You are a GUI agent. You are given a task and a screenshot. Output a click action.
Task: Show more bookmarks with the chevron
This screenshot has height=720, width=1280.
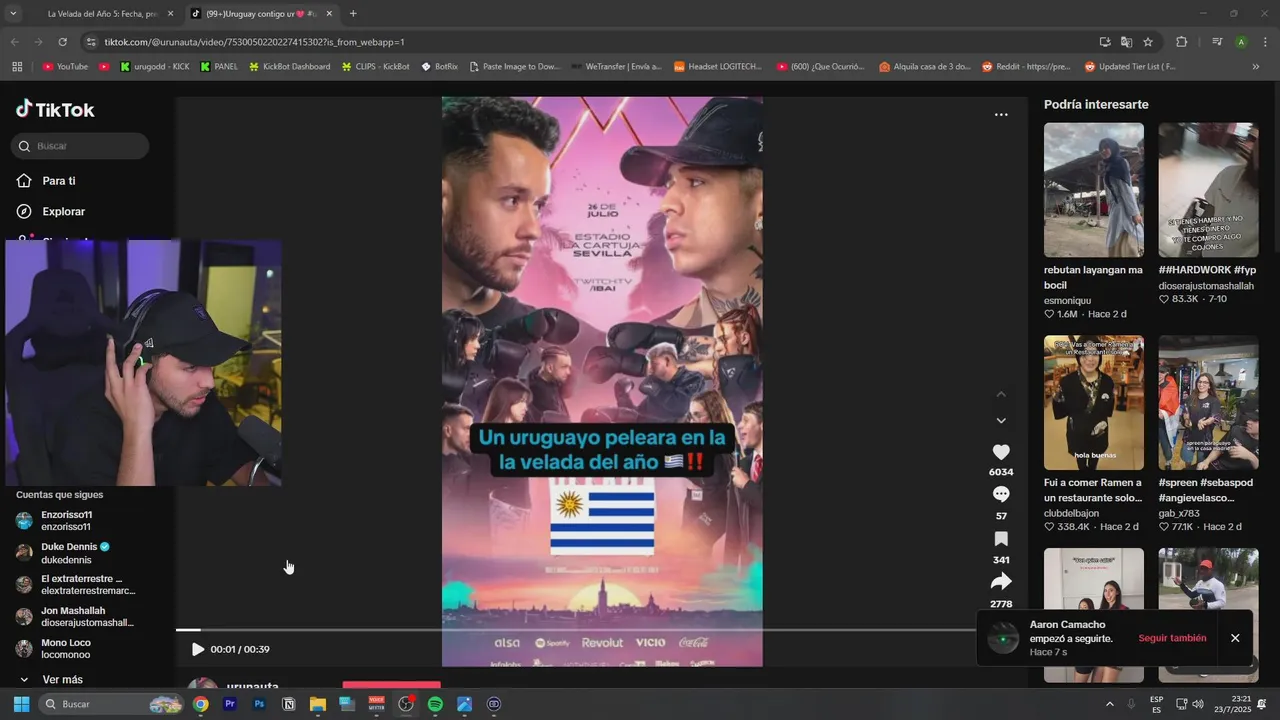[x=1256, y=67]
